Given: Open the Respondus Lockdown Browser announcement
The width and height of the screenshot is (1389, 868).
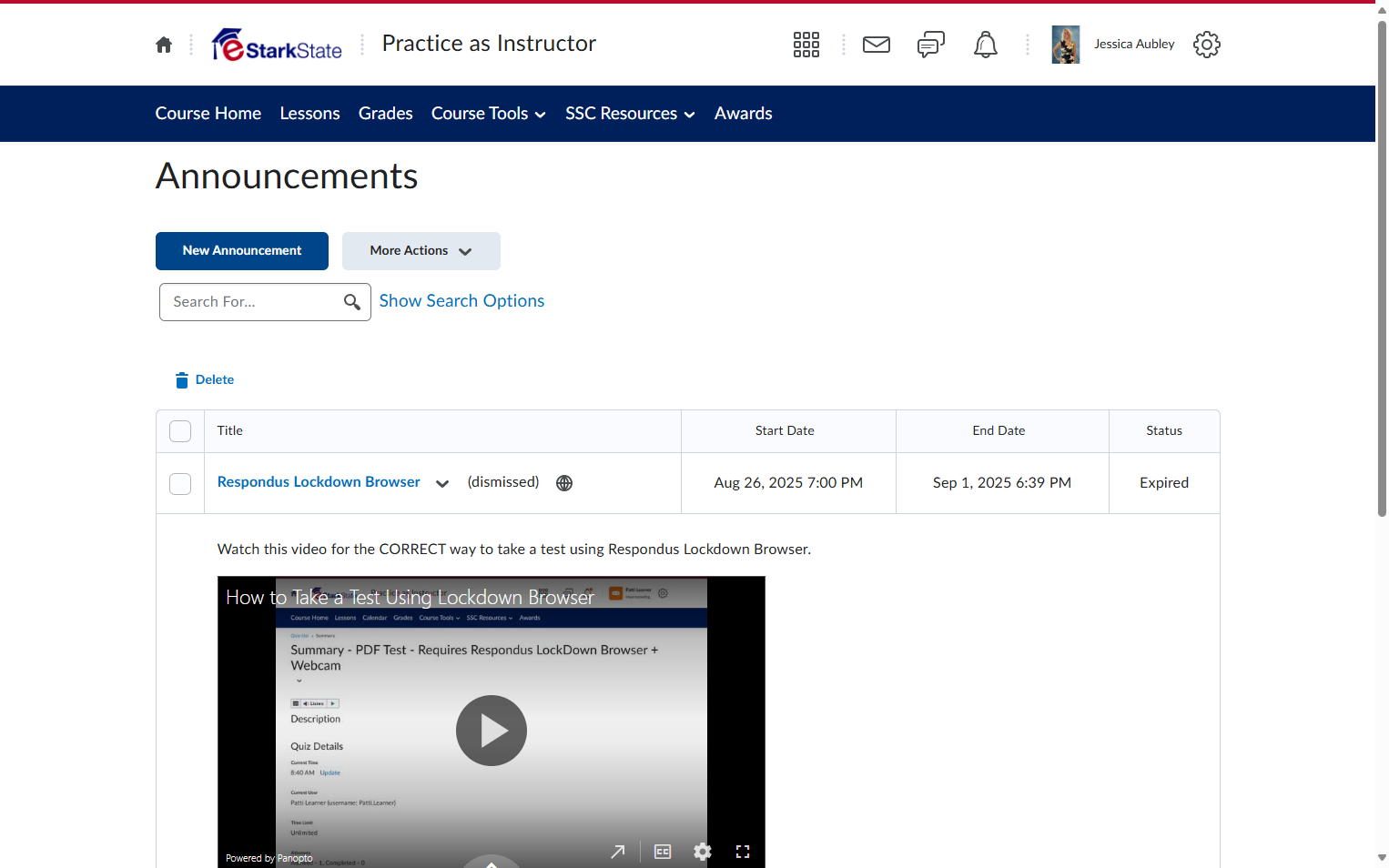Looking at the screenshot, I should point(319,482).
